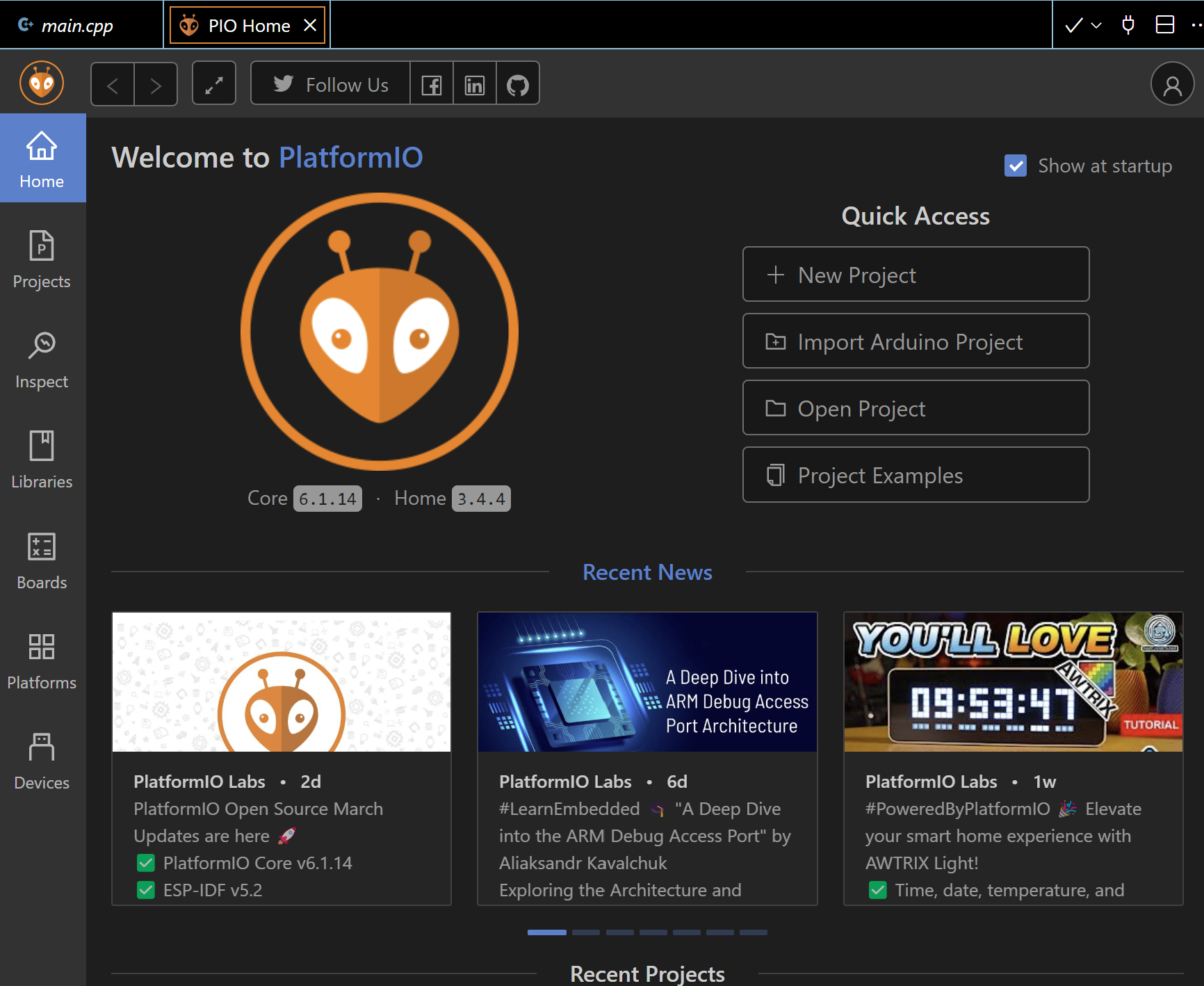Click the Open Project button
The width and height of the screenshot is (1204, 986).
click(x=916, y=407)
